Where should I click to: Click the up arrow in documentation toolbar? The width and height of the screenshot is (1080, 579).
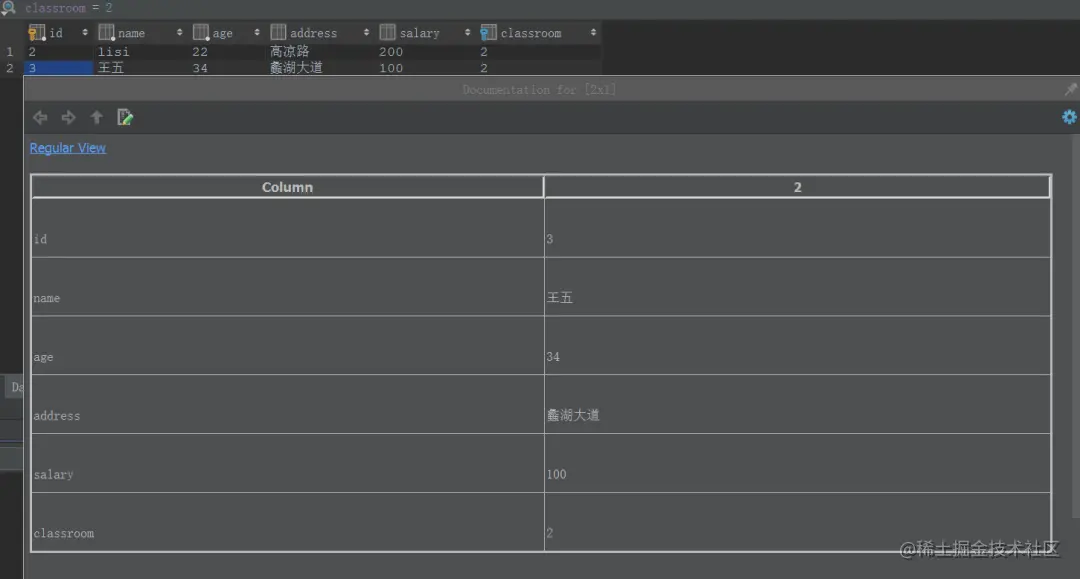[x=96, y=117]
